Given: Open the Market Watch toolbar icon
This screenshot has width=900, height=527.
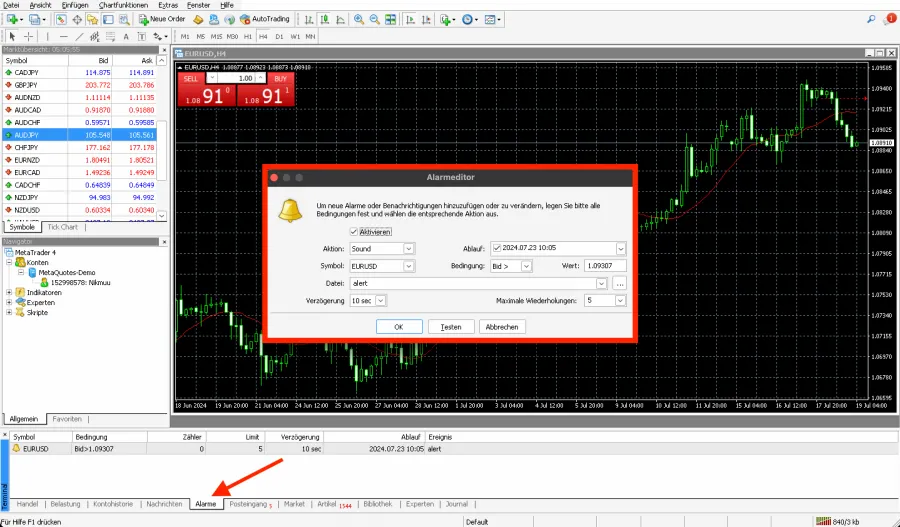Looking at the screenshot, I should coord(61,20).
